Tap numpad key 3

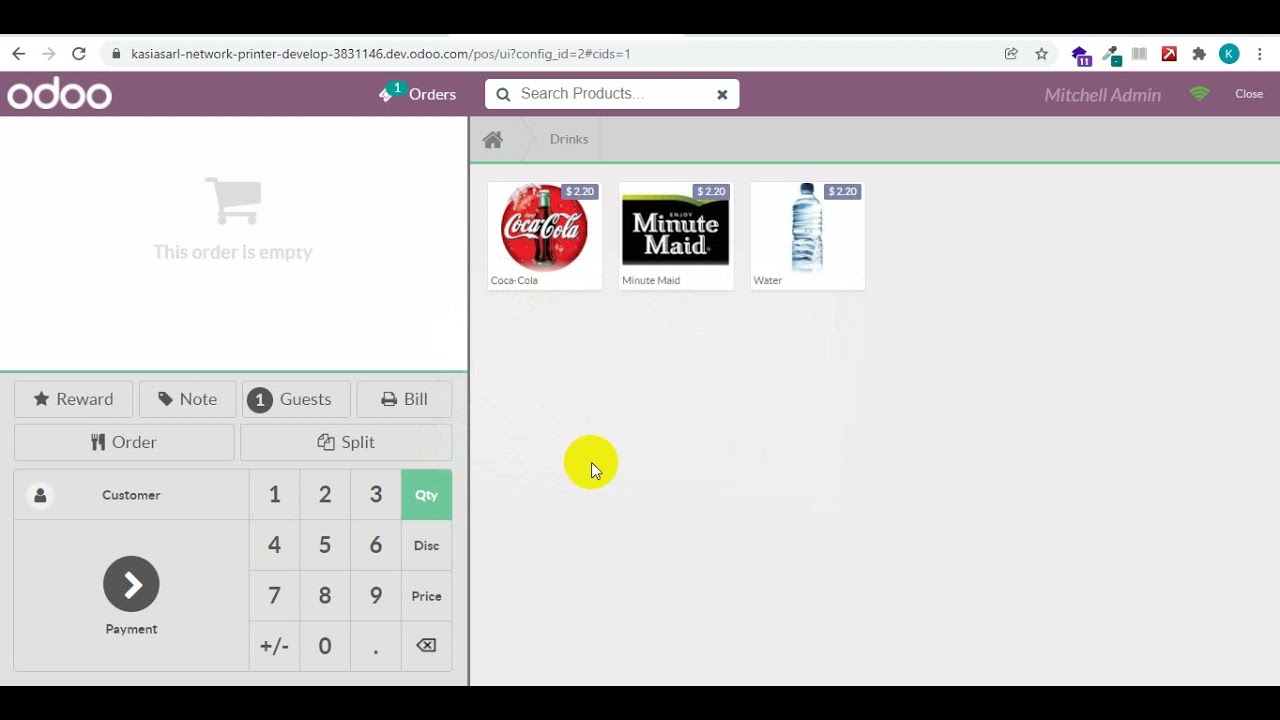376,495
